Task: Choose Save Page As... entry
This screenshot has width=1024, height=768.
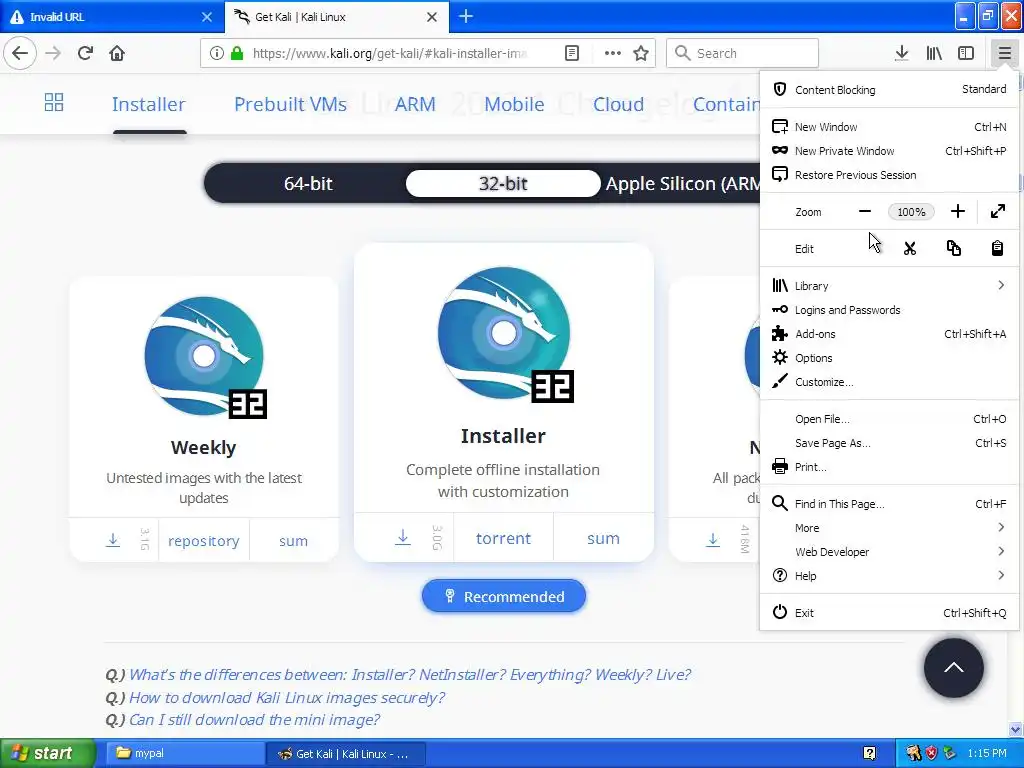Action: click(x=889, y=443)
